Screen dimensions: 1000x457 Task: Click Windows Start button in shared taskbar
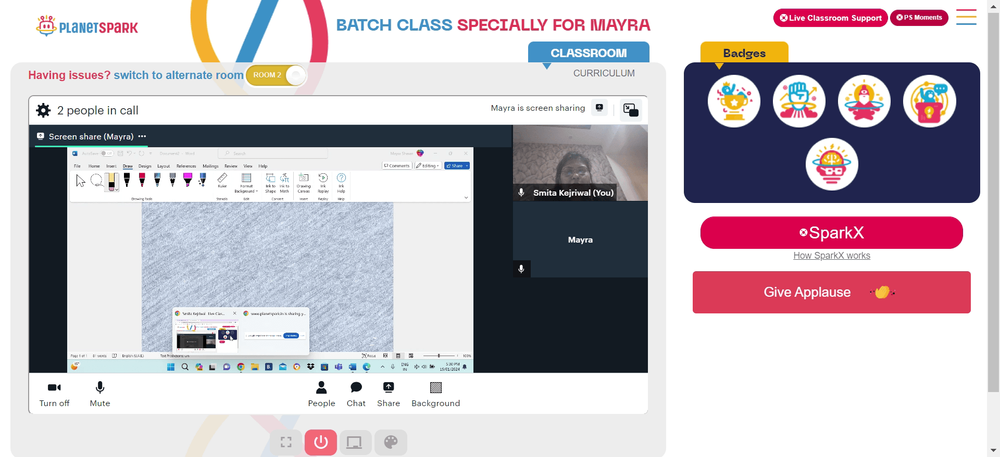coord(171,366)
